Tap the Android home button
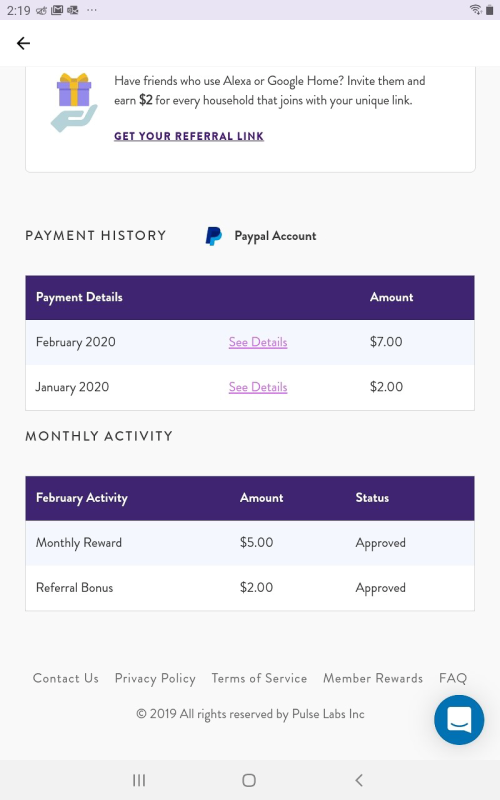500x800 pixels. [x=249, y=780]
